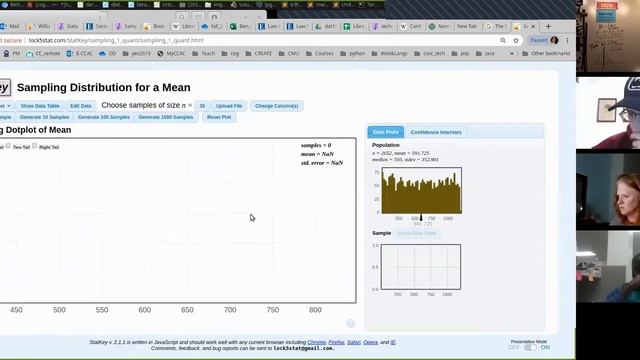Click Generate 1000 Samples

tap(166, 117)
